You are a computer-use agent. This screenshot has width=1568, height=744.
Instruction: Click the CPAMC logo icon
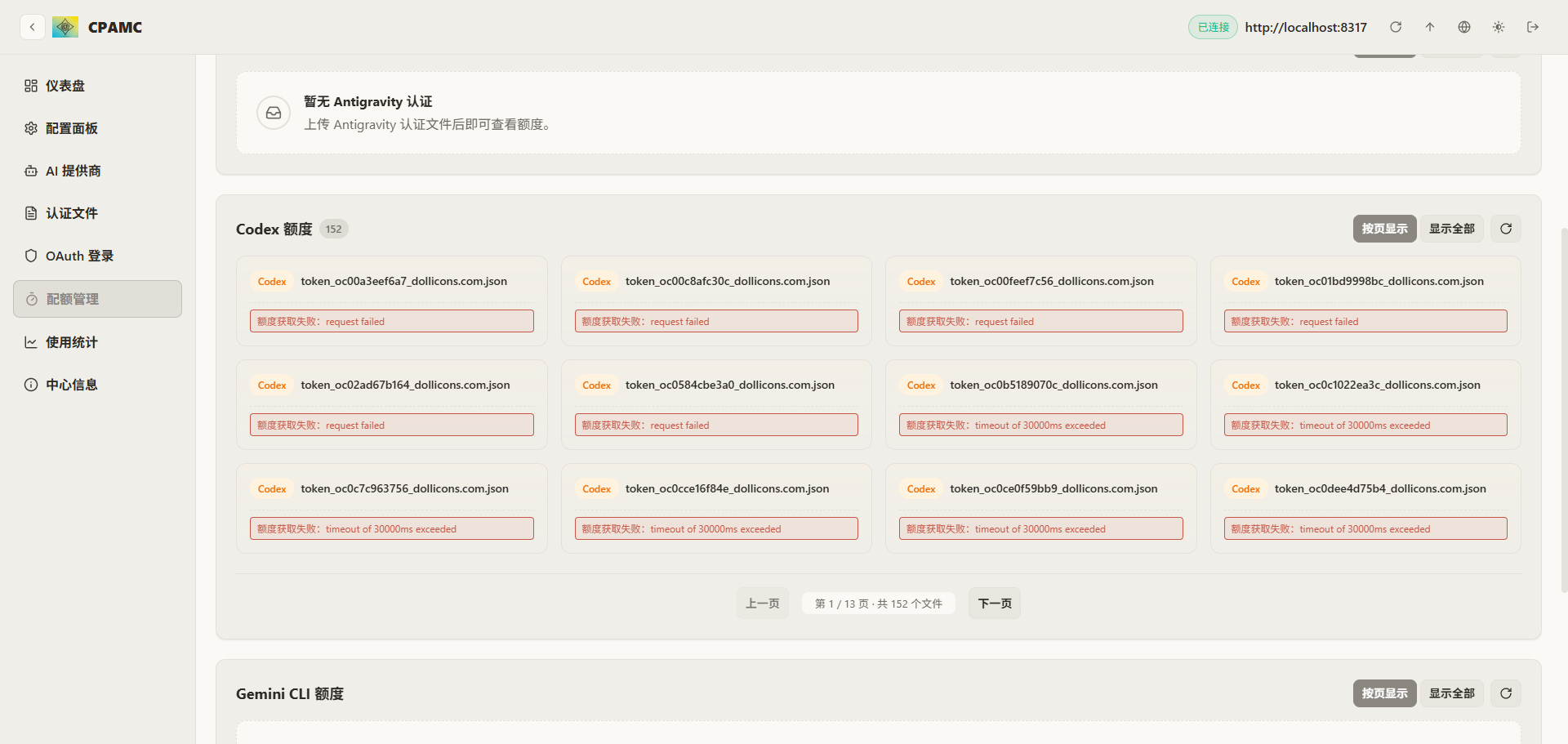[65, 27]
